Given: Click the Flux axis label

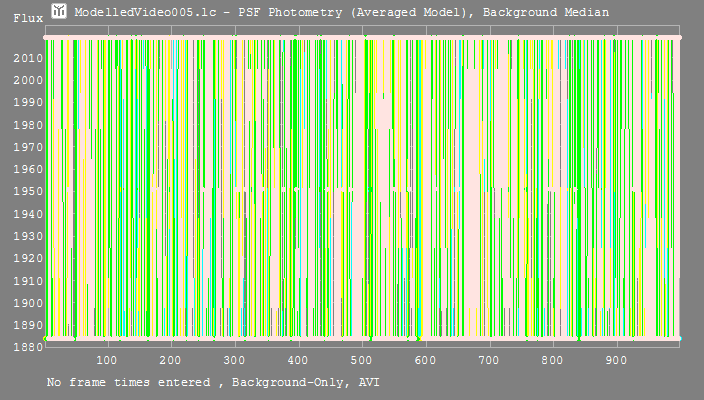Looking at the screenshot, I should point(28,18).
